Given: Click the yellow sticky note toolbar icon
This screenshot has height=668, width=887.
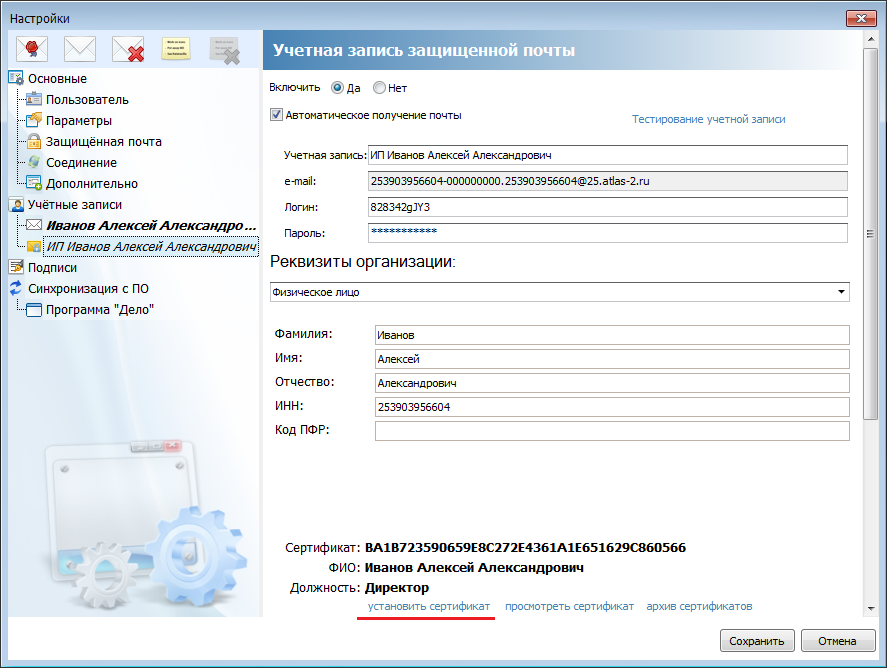Looking at the screenshot, I should 176,49.
